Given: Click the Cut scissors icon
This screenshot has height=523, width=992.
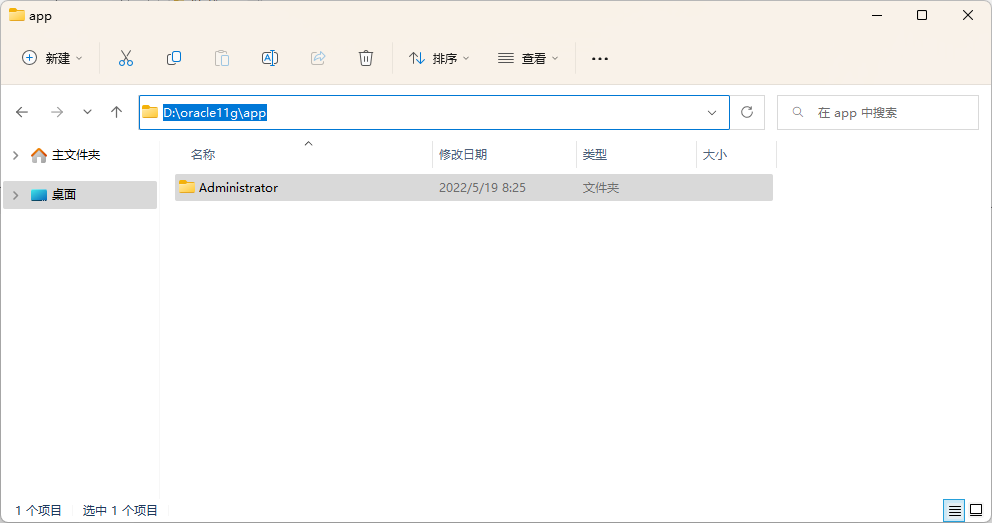Looking at the screenshot, I should pyautogui.click(x=125, y=58).
